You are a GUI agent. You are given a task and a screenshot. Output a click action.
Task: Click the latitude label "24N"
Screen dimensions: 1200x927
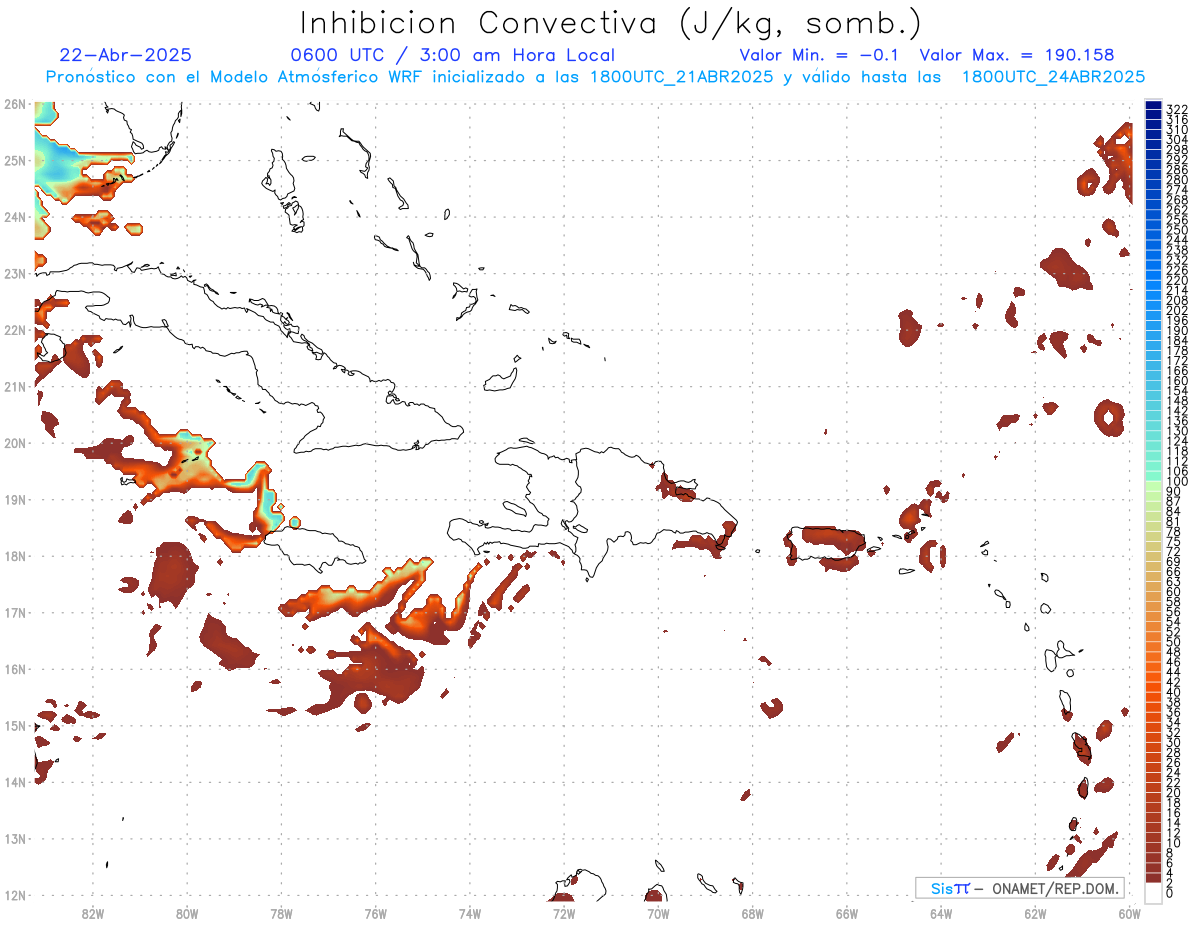point(14,217)
